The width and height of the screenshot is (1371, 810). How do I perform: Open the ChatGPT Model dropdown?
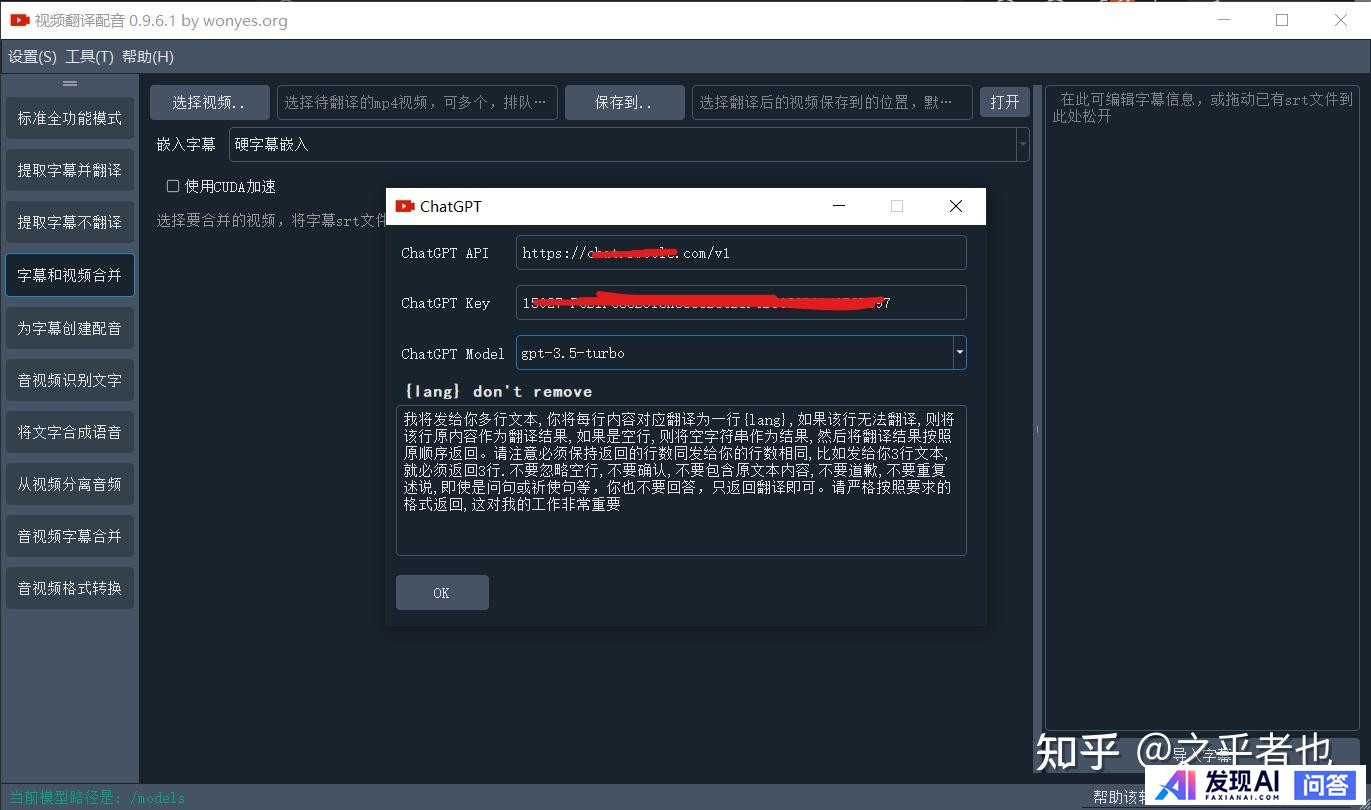pyautogui.click(x=959, y=352)
